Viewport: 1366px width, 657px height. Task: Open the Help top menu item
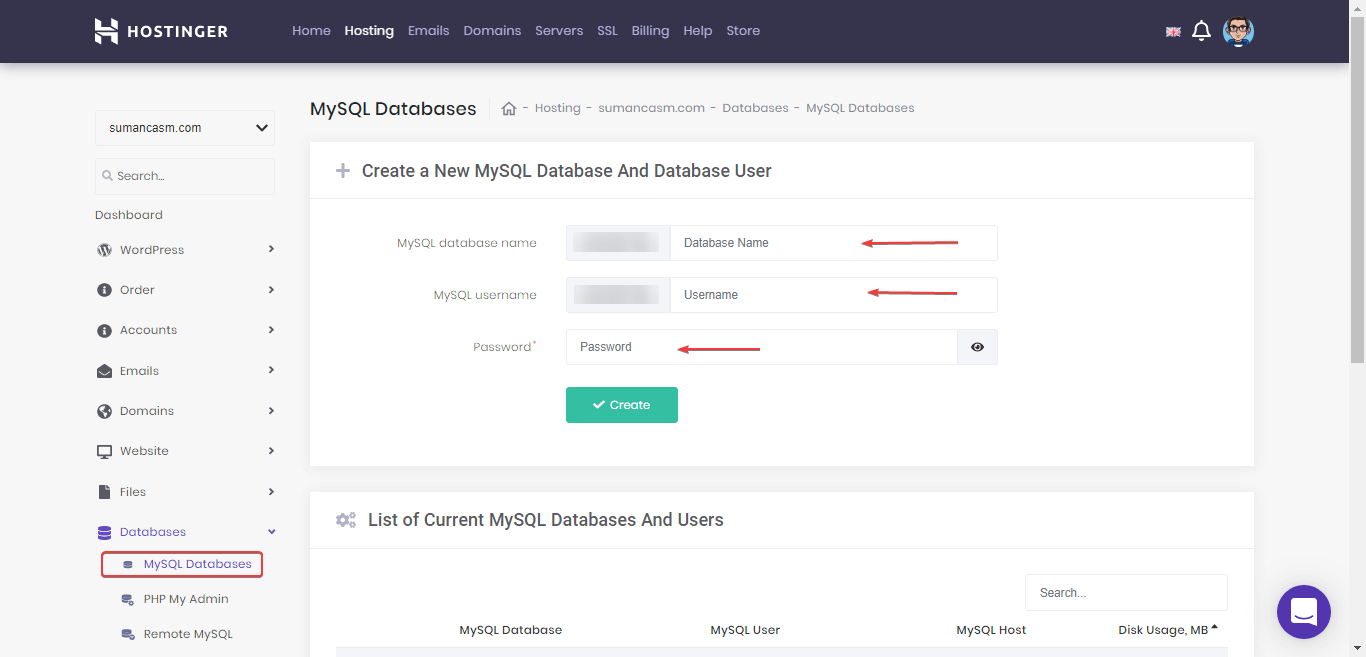click(x=697, y=31)
